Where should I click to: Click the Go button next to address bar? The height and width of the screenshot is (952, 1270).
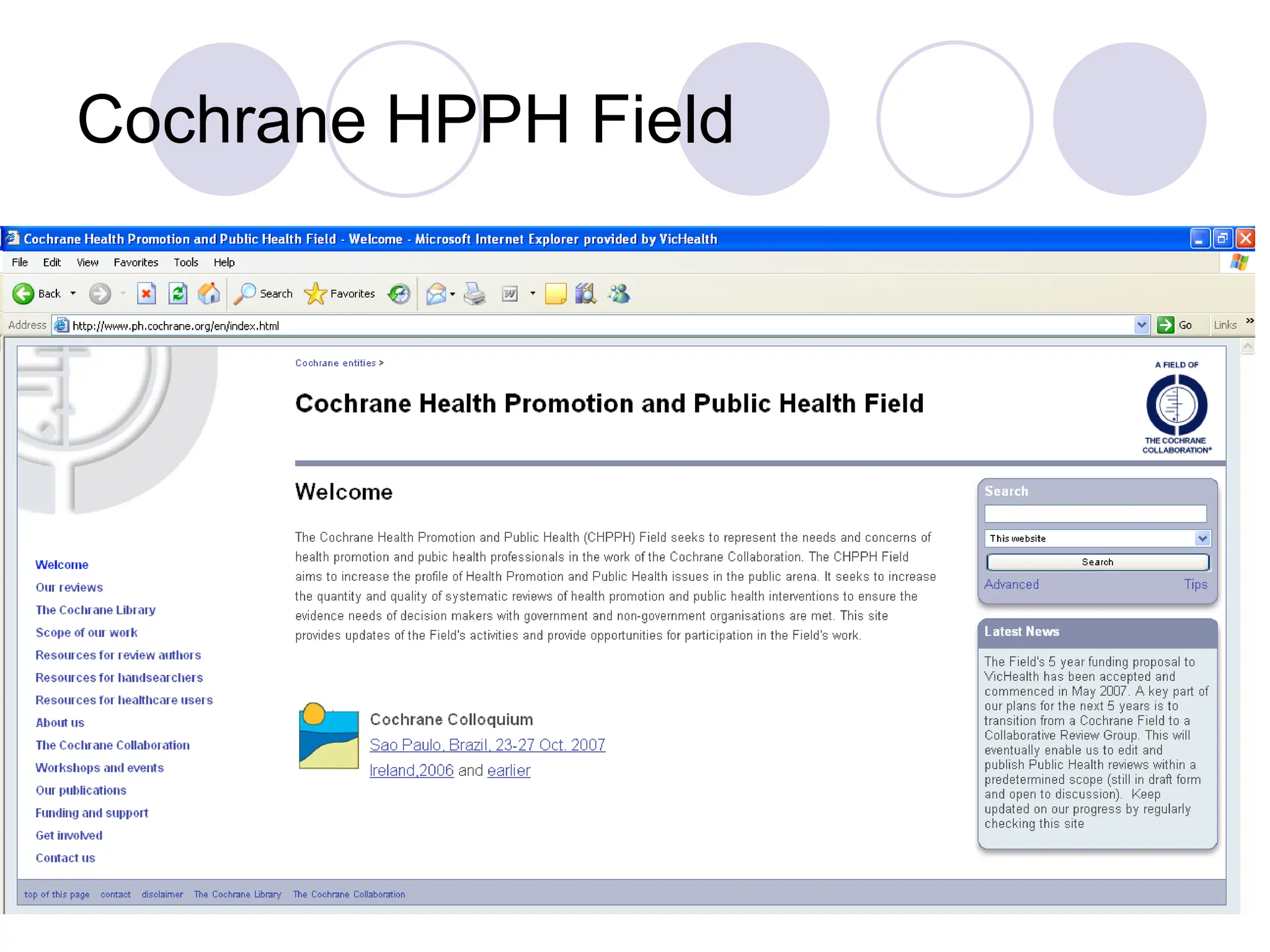1175,325
